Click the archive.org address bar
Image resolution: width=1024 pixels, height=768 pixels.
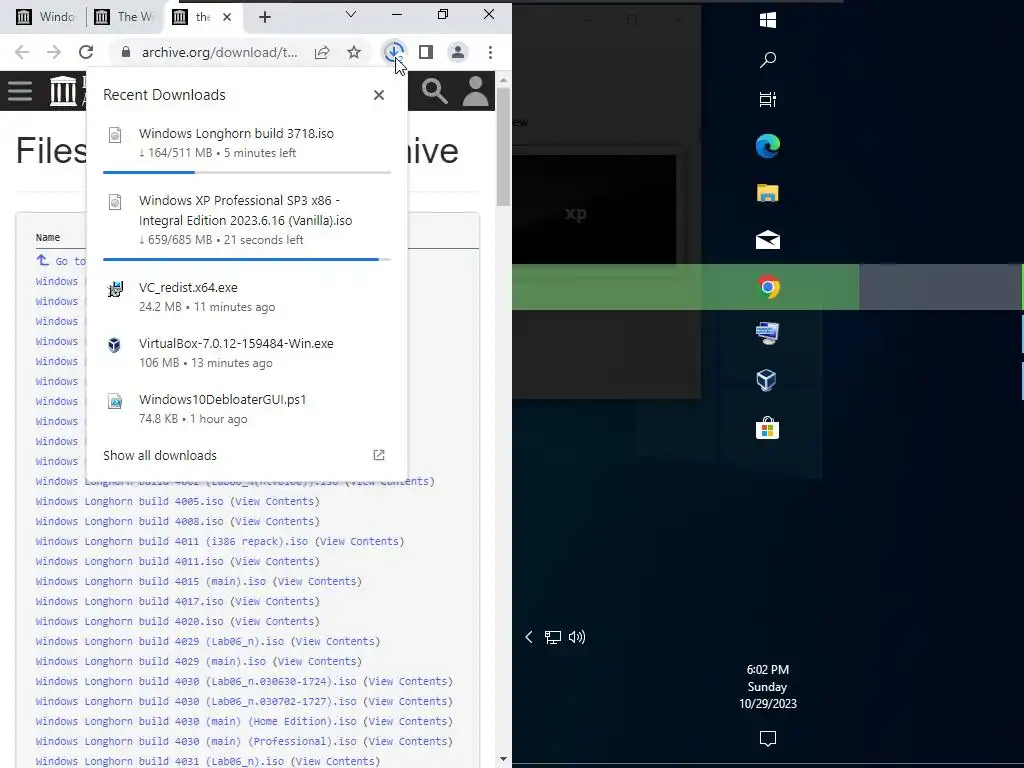click(x=219, y=52)
